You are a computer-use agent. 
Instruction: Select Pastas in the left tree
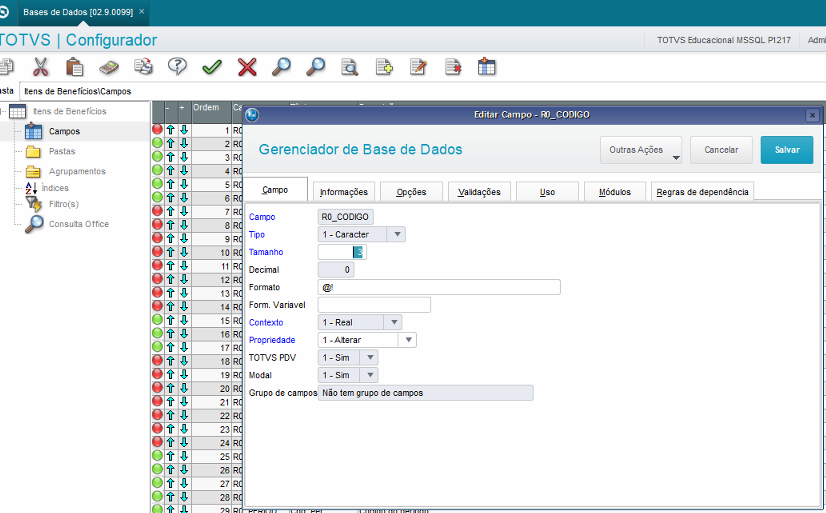click(62, 151)
